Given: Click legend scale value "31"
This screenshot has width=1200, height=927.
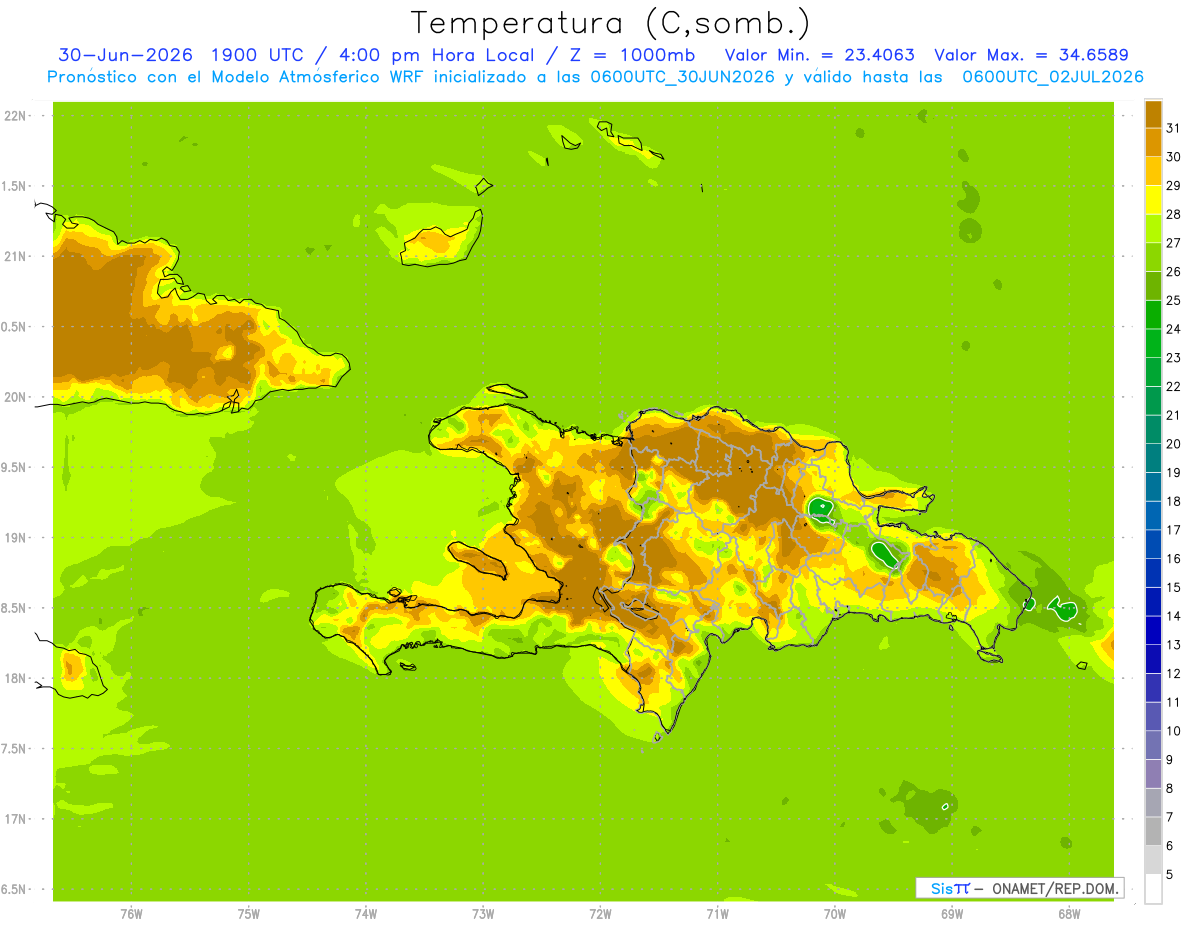Looking at the screenshot, I should [x=1173, y=128].
